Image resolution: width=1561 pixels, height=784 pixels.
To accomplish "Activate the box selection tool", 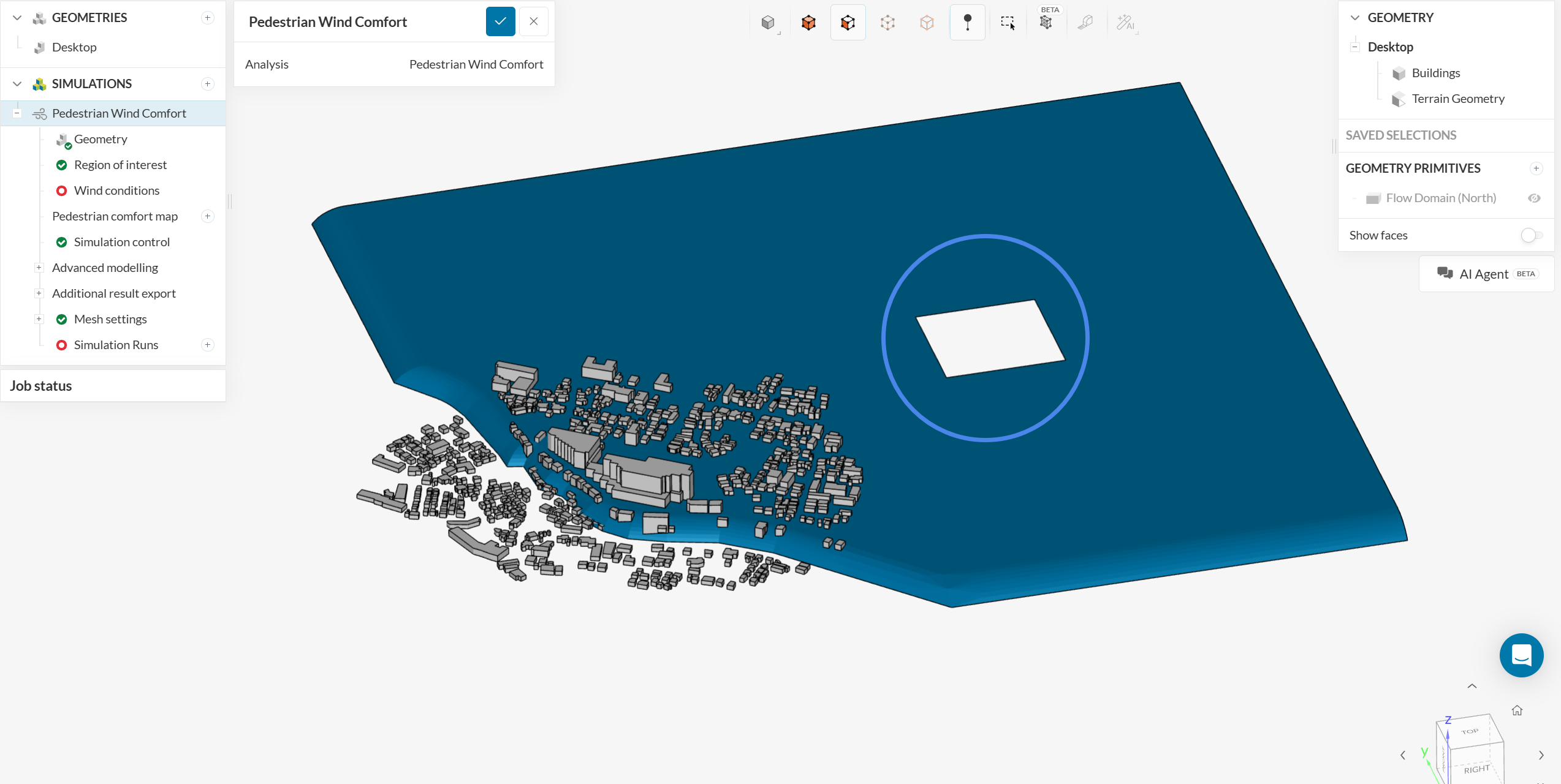I will pyautogui.click(x=1008, y=23).
